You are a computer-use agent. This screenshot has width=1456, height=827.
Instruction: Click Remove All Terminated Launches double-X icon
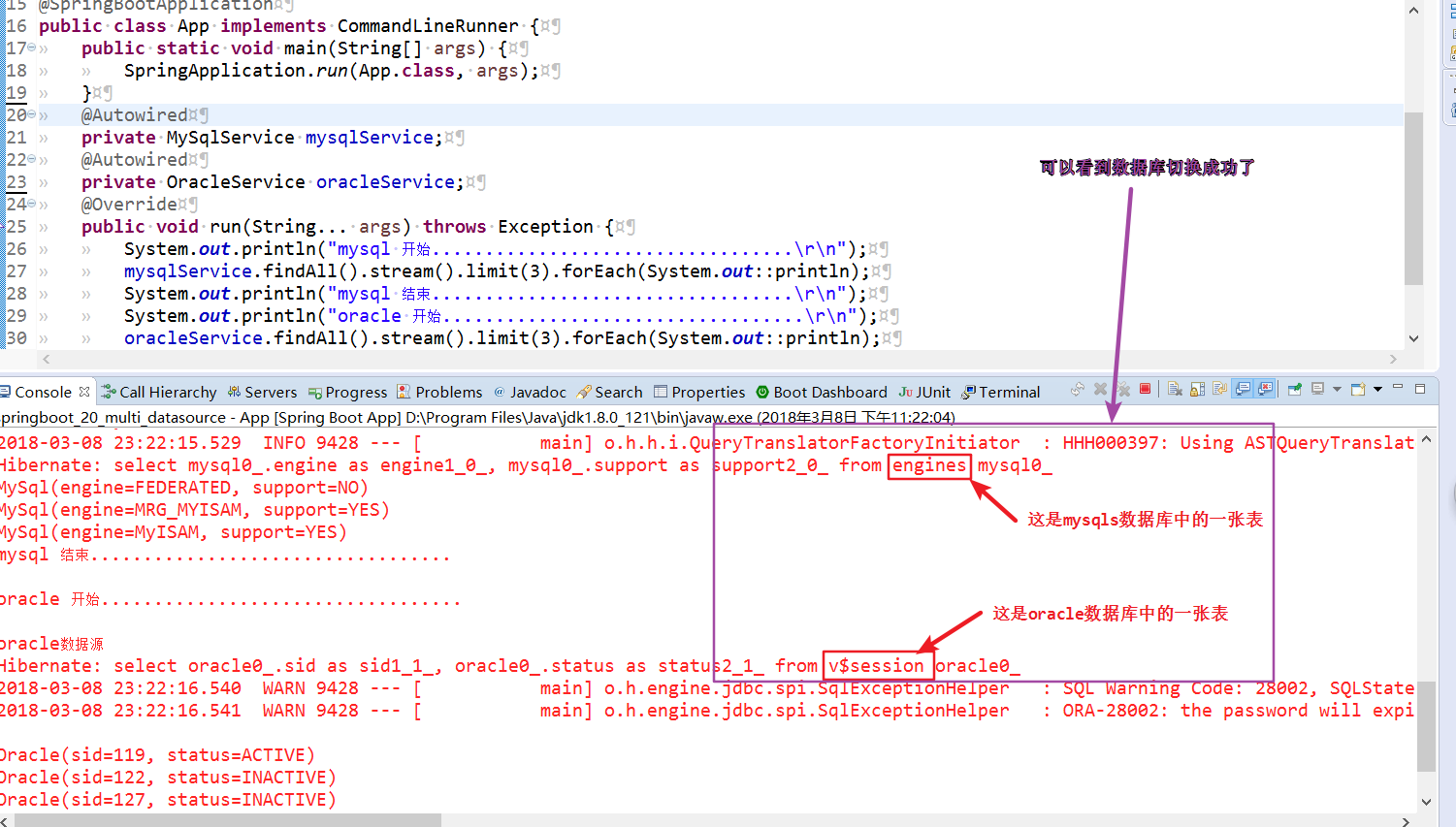[x=1123, y=389]
